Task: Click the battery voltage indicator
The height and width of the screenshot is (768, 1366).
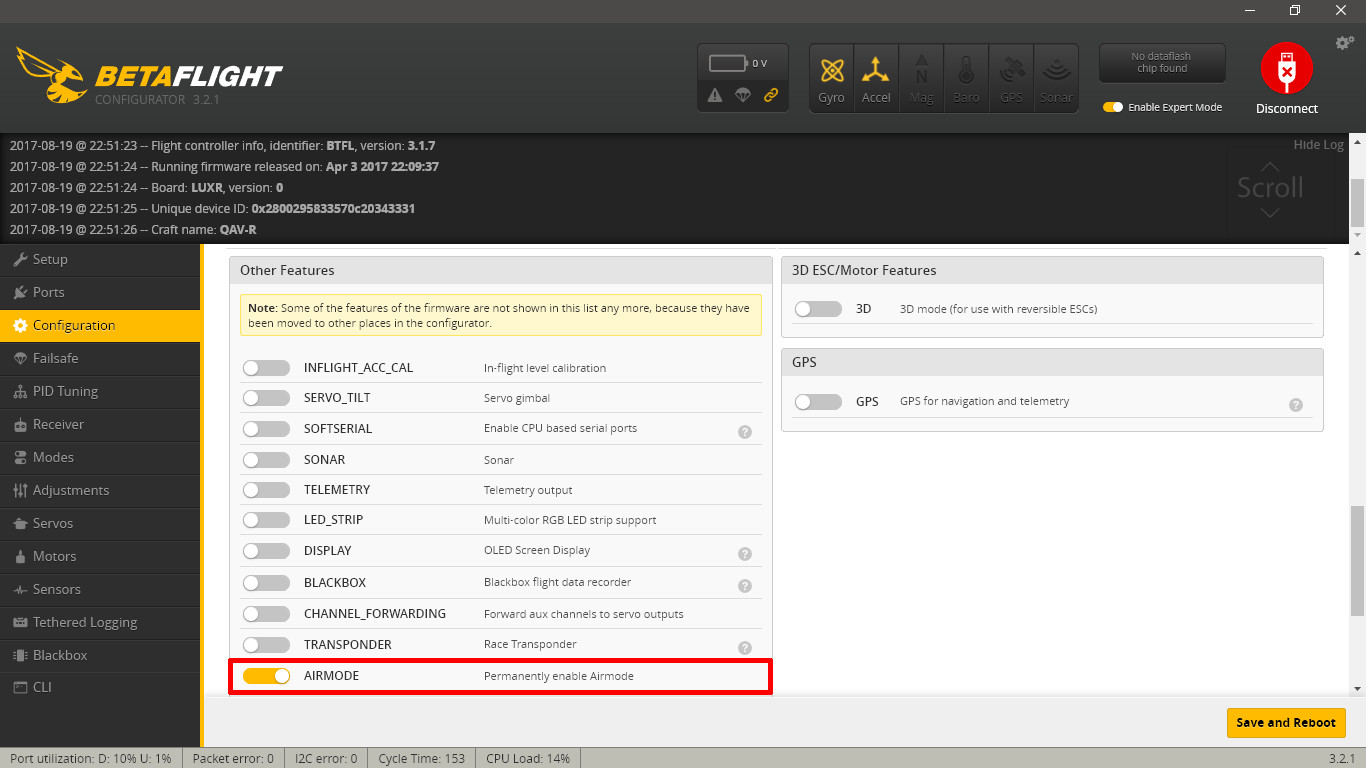Action: point(738,63)
